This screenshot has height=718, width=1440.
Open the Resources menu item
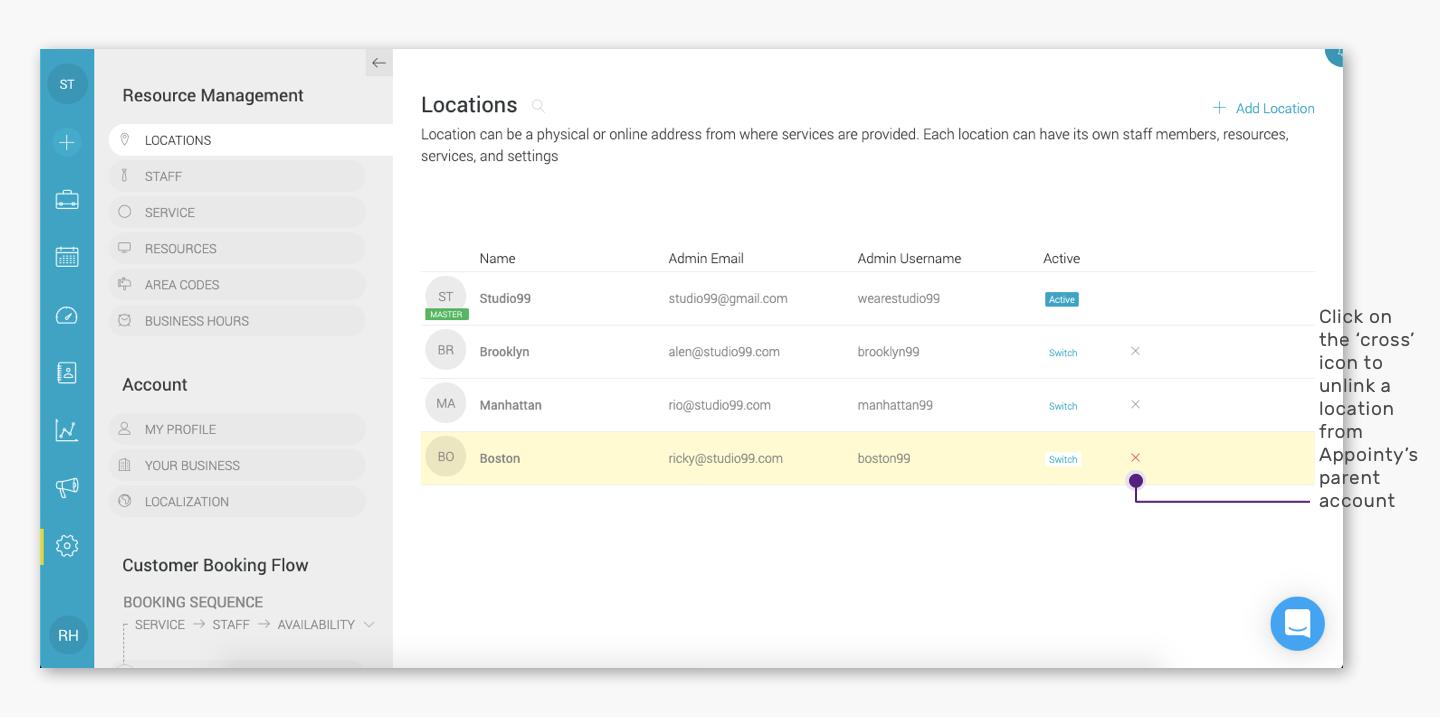237,248
